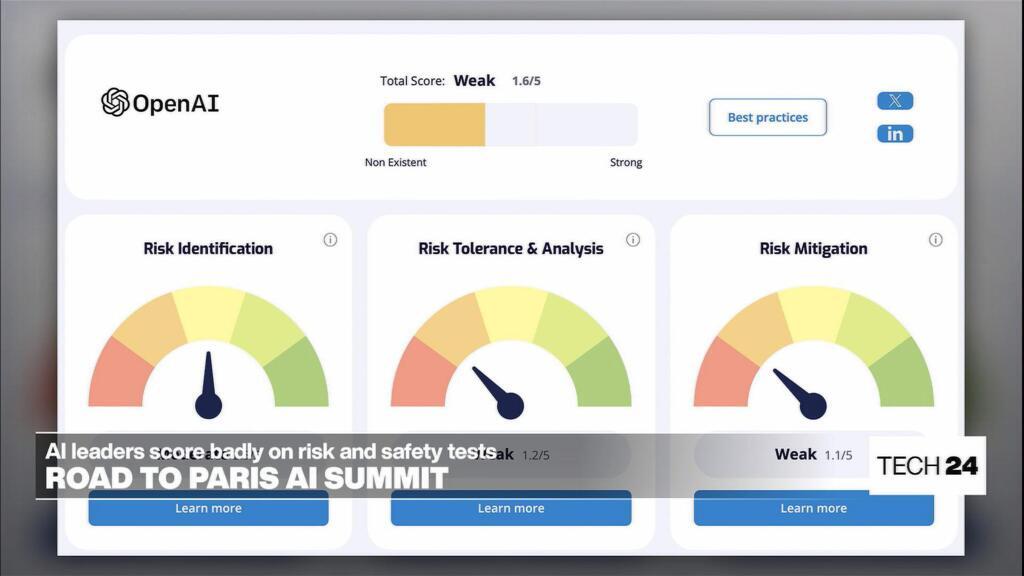Click the OpenAI logo

pos(160,102)
